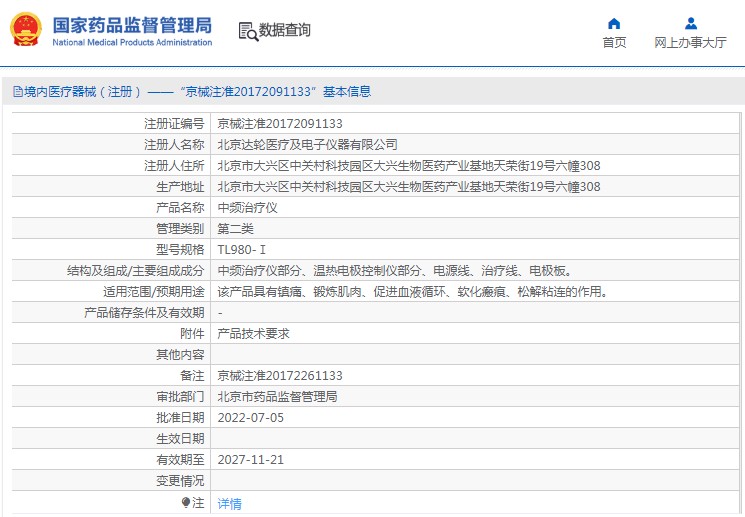Click the user icon above 网上办事大厅
Screen dimensions: 745x517
tap(690, 23)
